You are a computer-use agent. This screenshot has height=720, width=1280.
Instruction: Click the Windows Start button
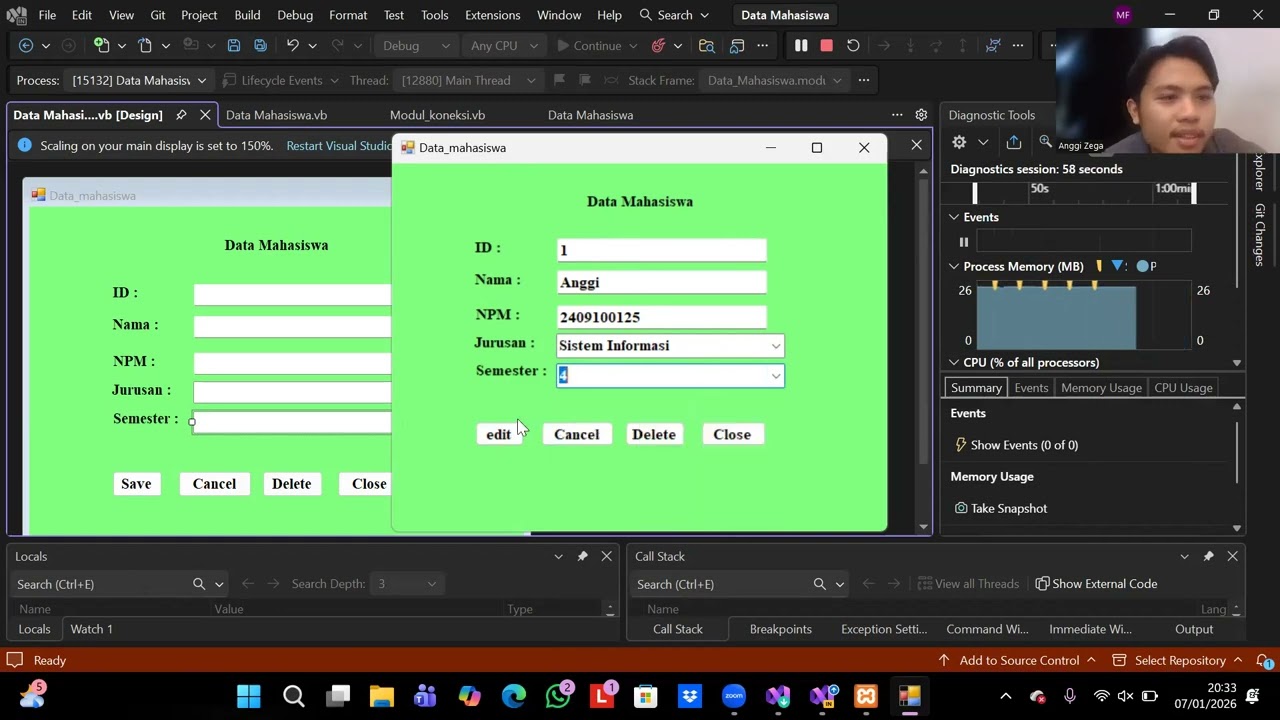coord(249,696)
